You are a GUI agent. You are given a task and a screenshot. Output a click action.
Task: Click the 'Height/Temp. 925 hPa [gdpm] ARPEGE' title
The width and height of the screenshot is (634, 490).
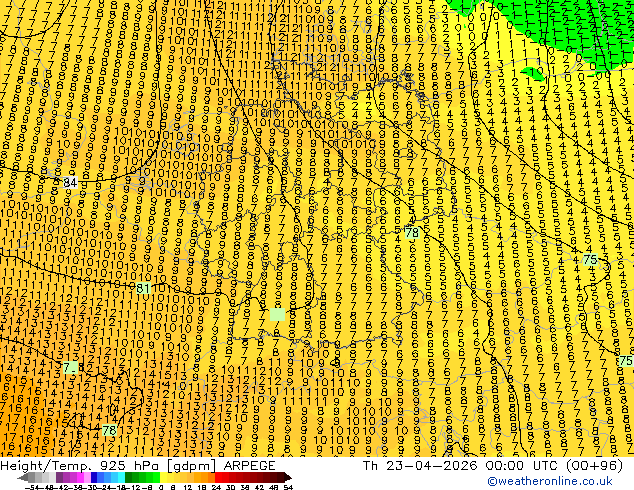(x=138, y=466)
